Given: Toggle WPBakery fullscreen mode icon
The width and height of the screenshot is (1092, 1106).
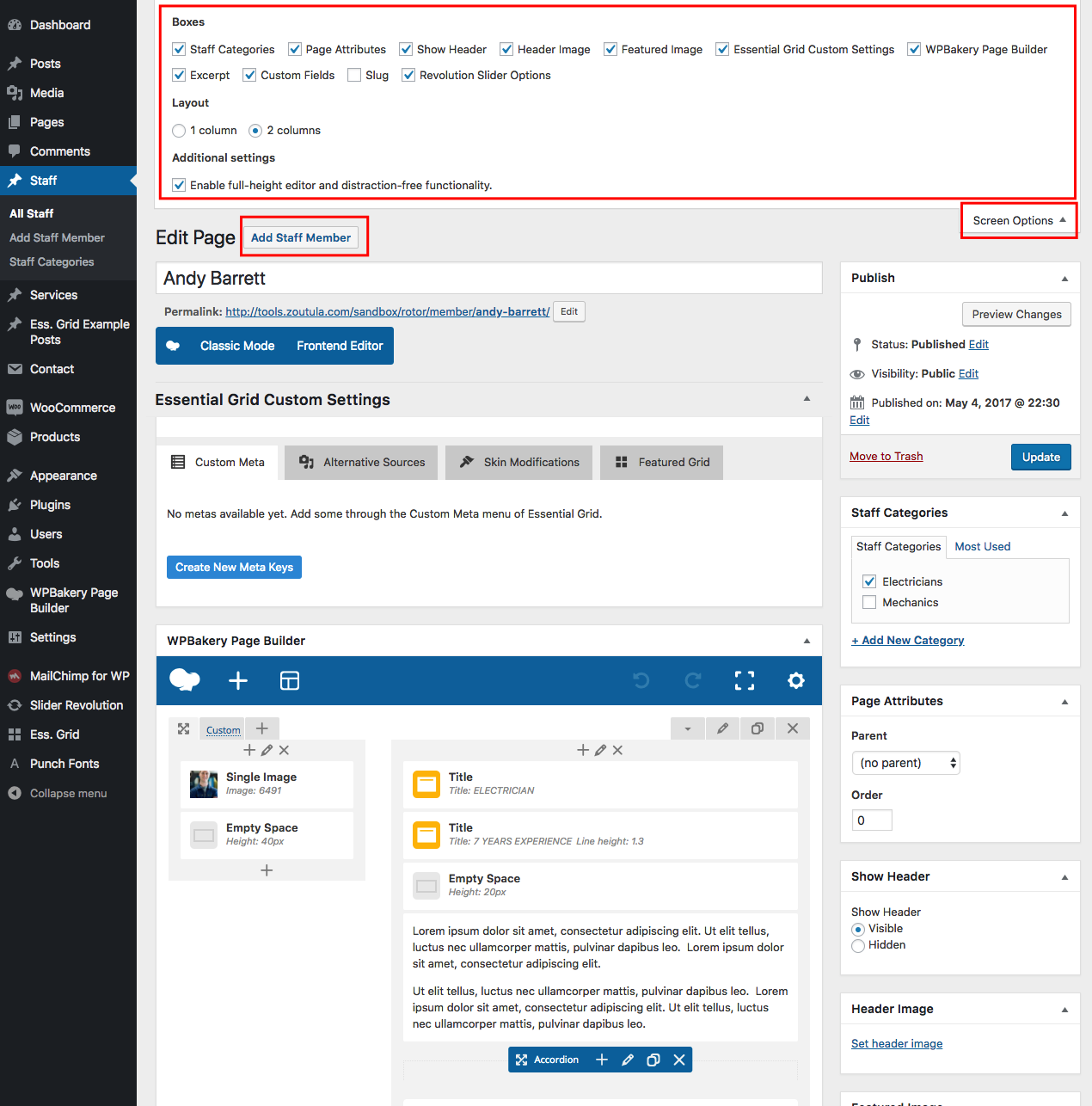Looking at the screenshot, I should [x=745, y=681].
